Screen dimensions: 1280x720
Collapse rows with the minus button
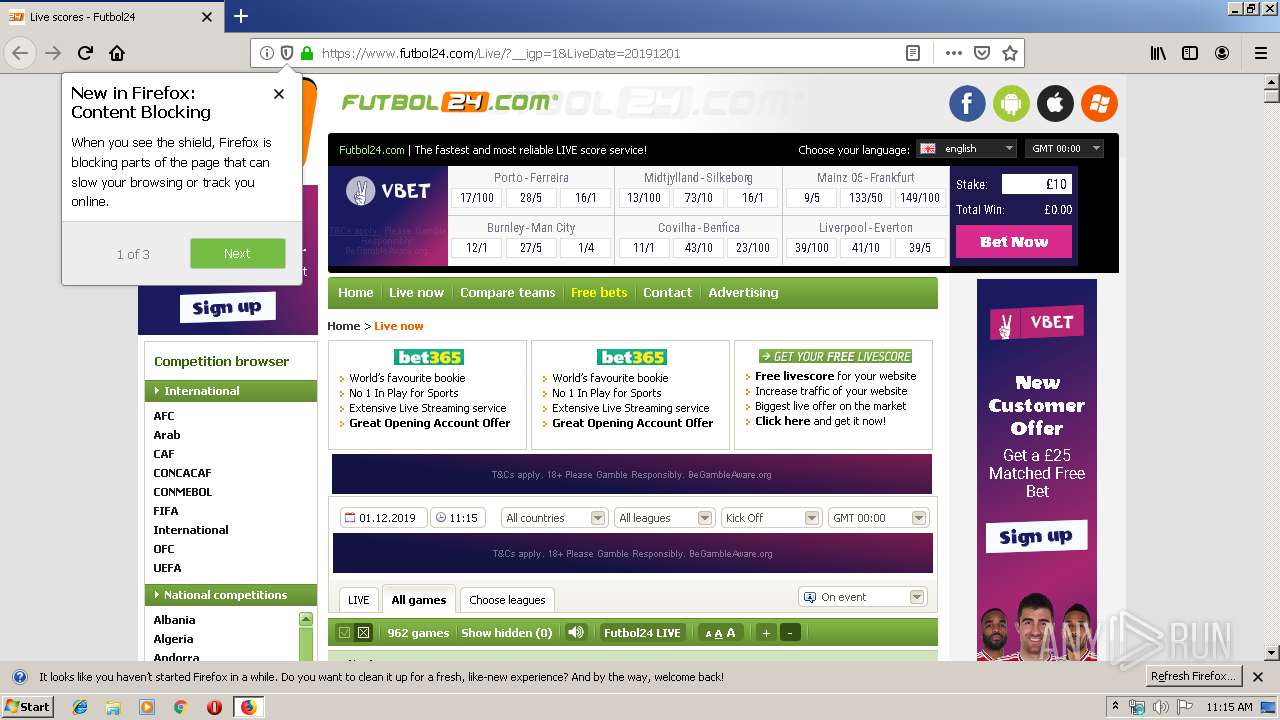[790, 632]
